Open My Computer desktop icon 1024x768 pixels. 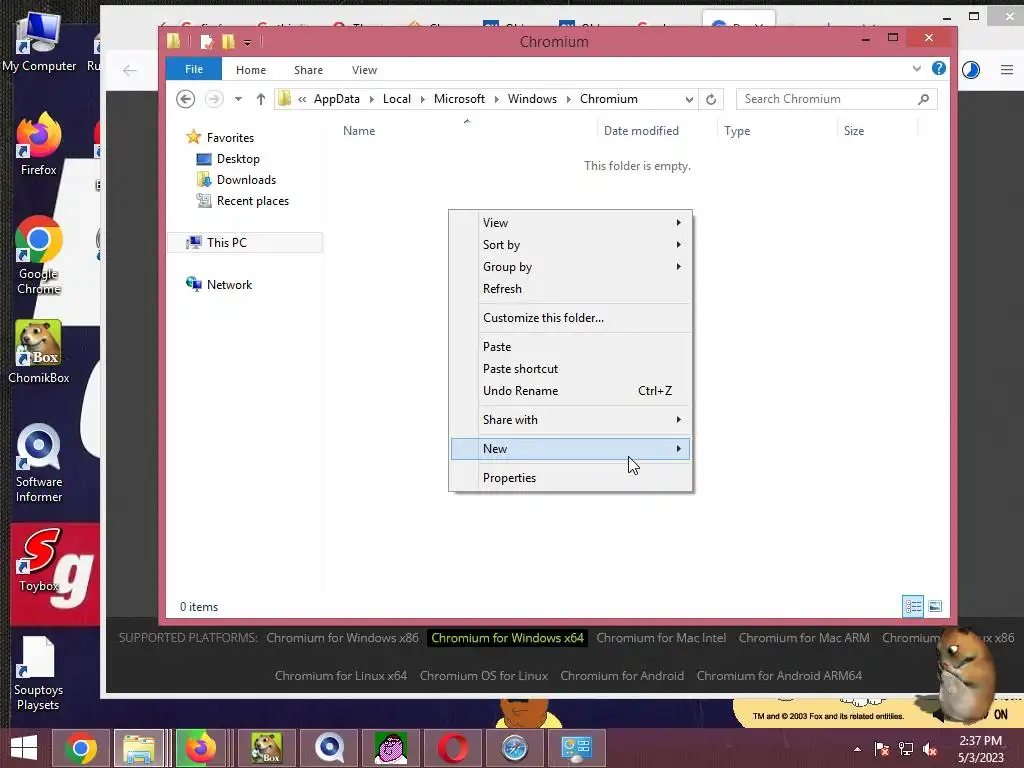pos(39,40)
